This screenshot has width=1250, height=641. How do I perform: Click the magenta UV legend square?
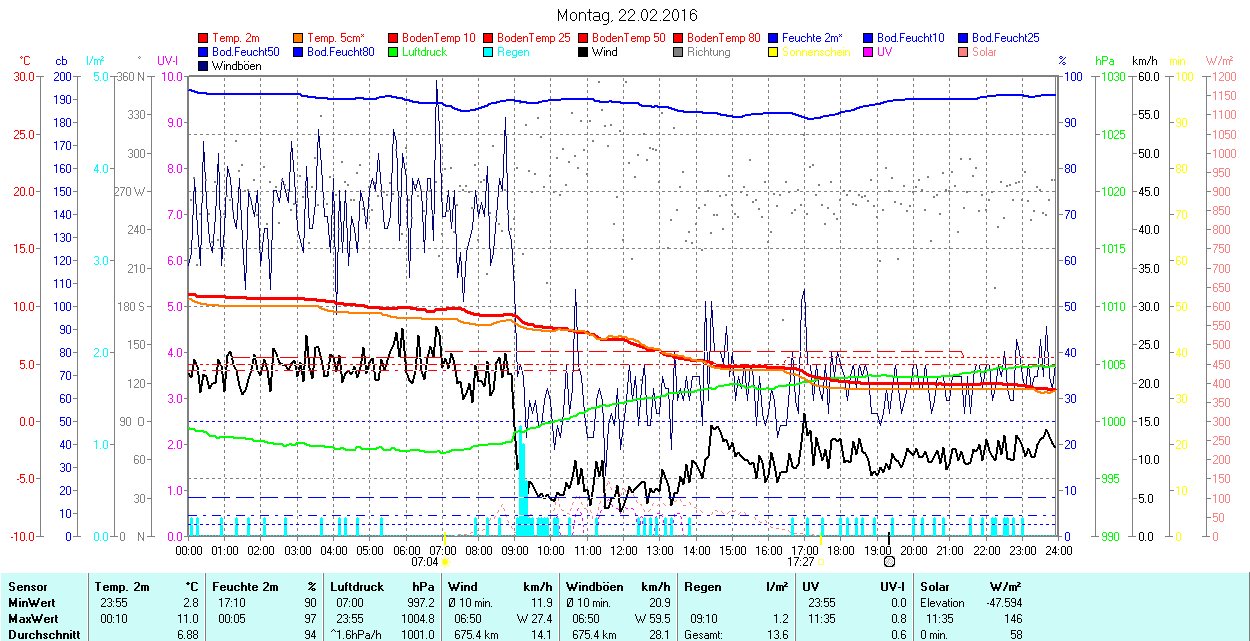click(869, 52)
